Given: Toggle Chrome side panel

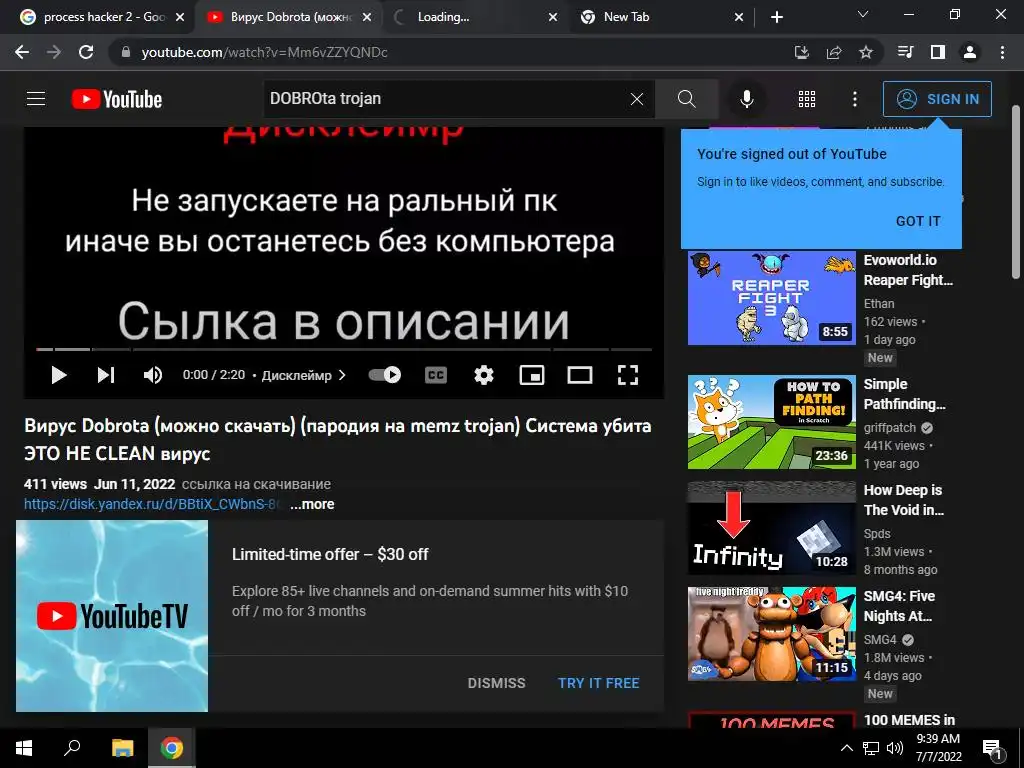Looking at the screenshot, I should click(938, 52).
